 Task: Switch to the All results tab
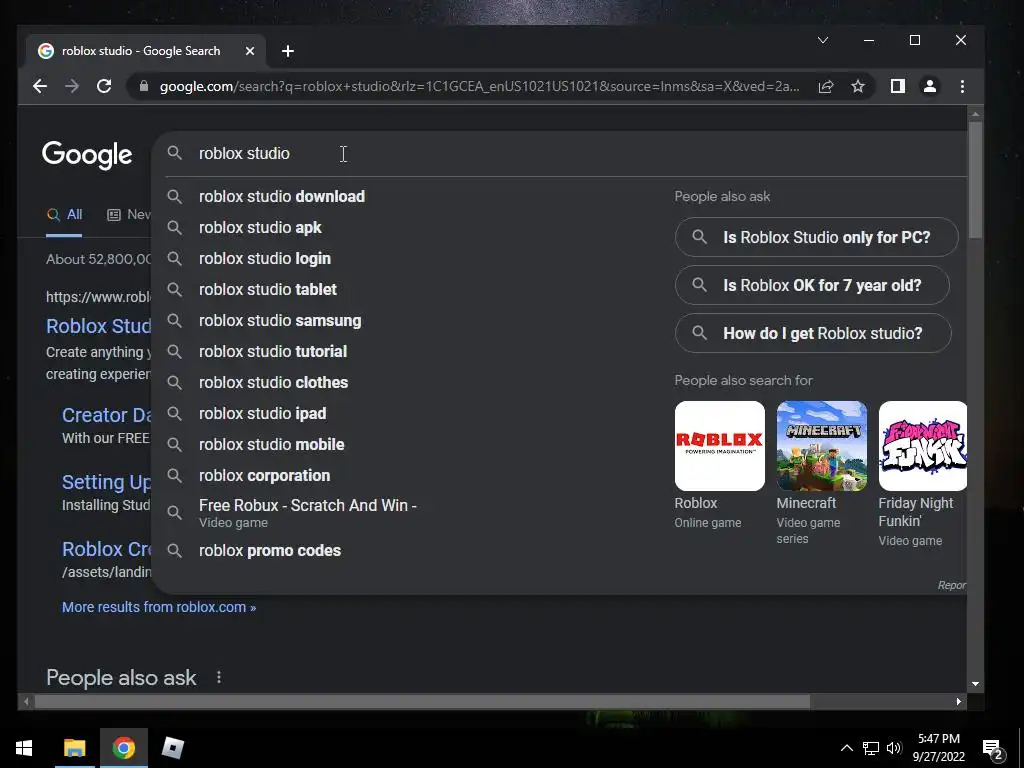64,215
